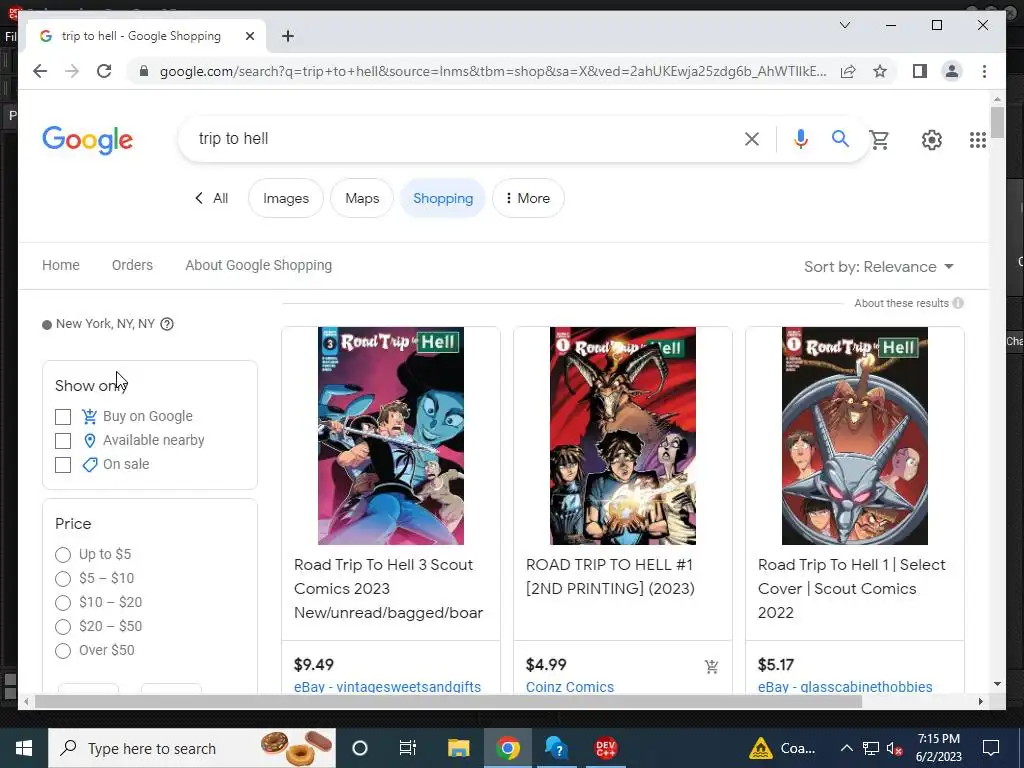Click Road Trip To Hell 3 cover image

(x=391, y=436)
